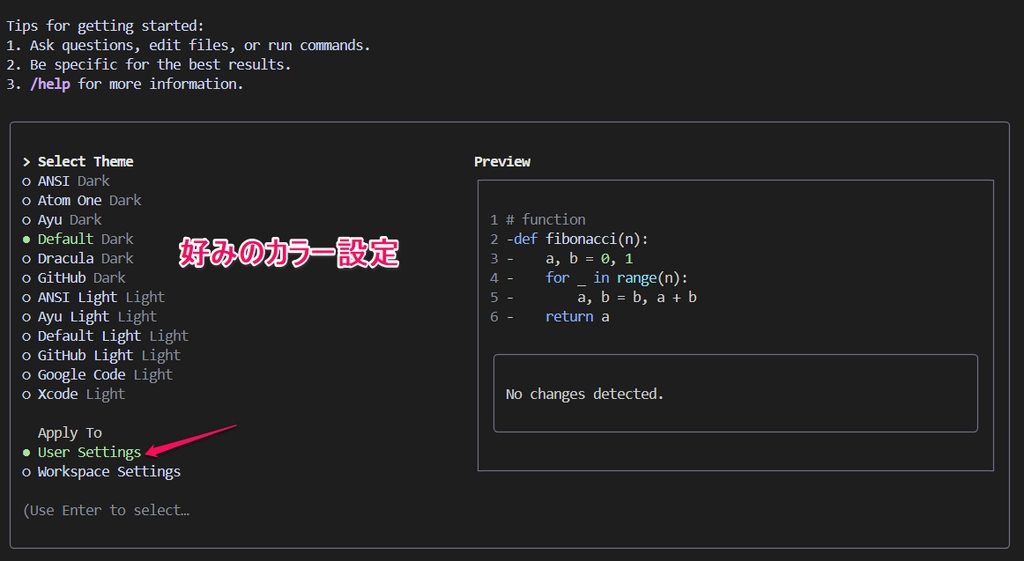The height and width of the screenshot is (561, 1024).
Task: Click 'Tips for getting started:' text
Action: coord(105,26)
